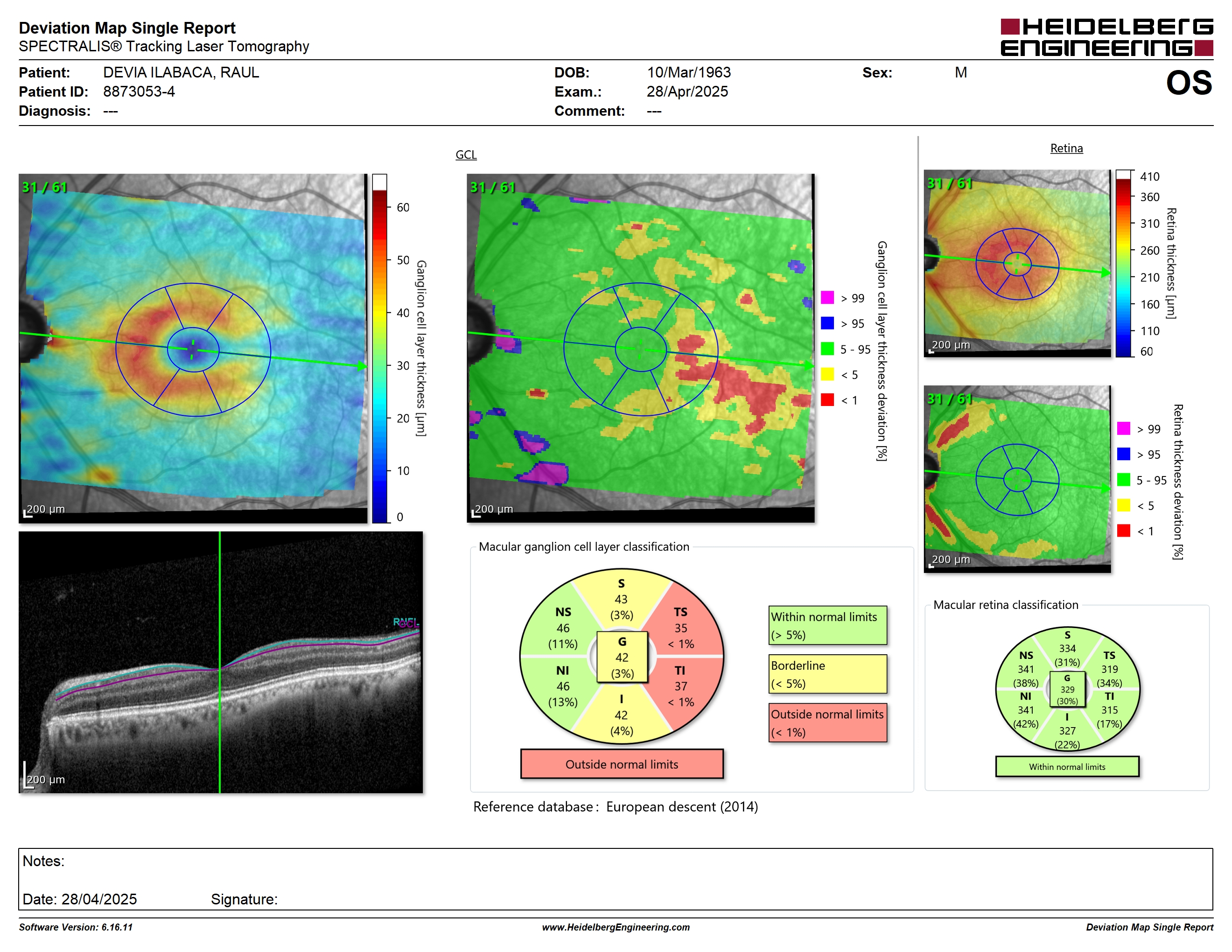The height and width of the screenshot is (952, 1232).
Task: Click Retina legend magenta > 99 swatch
Action: pos(1124,428)
